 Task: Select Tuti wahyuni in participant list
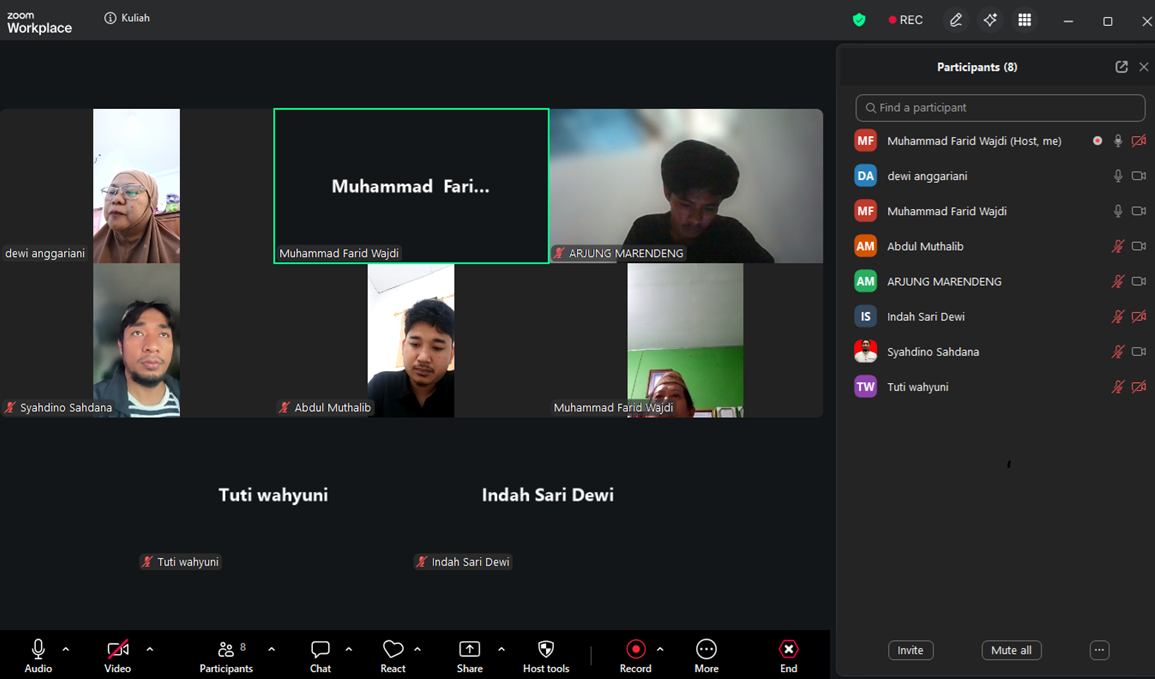pyautogui.click(x=1000, y=387)
